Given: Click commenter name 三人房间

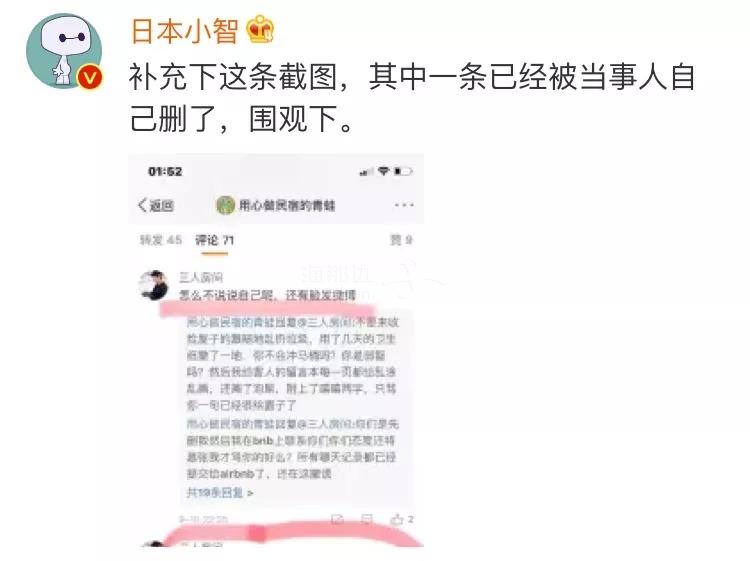Looking at the screenshot, I should tap(201, 277).
